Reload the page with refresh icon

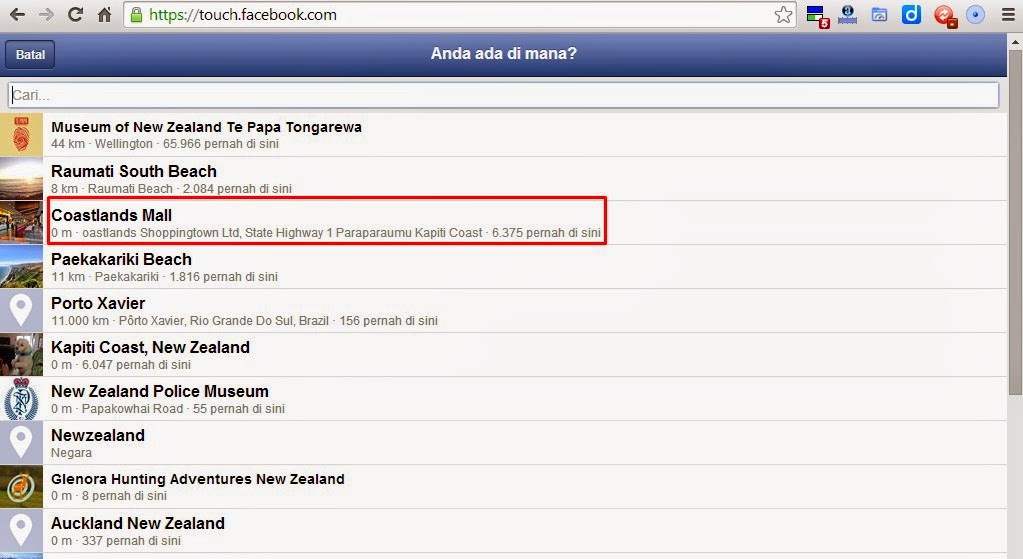point(75,14)
